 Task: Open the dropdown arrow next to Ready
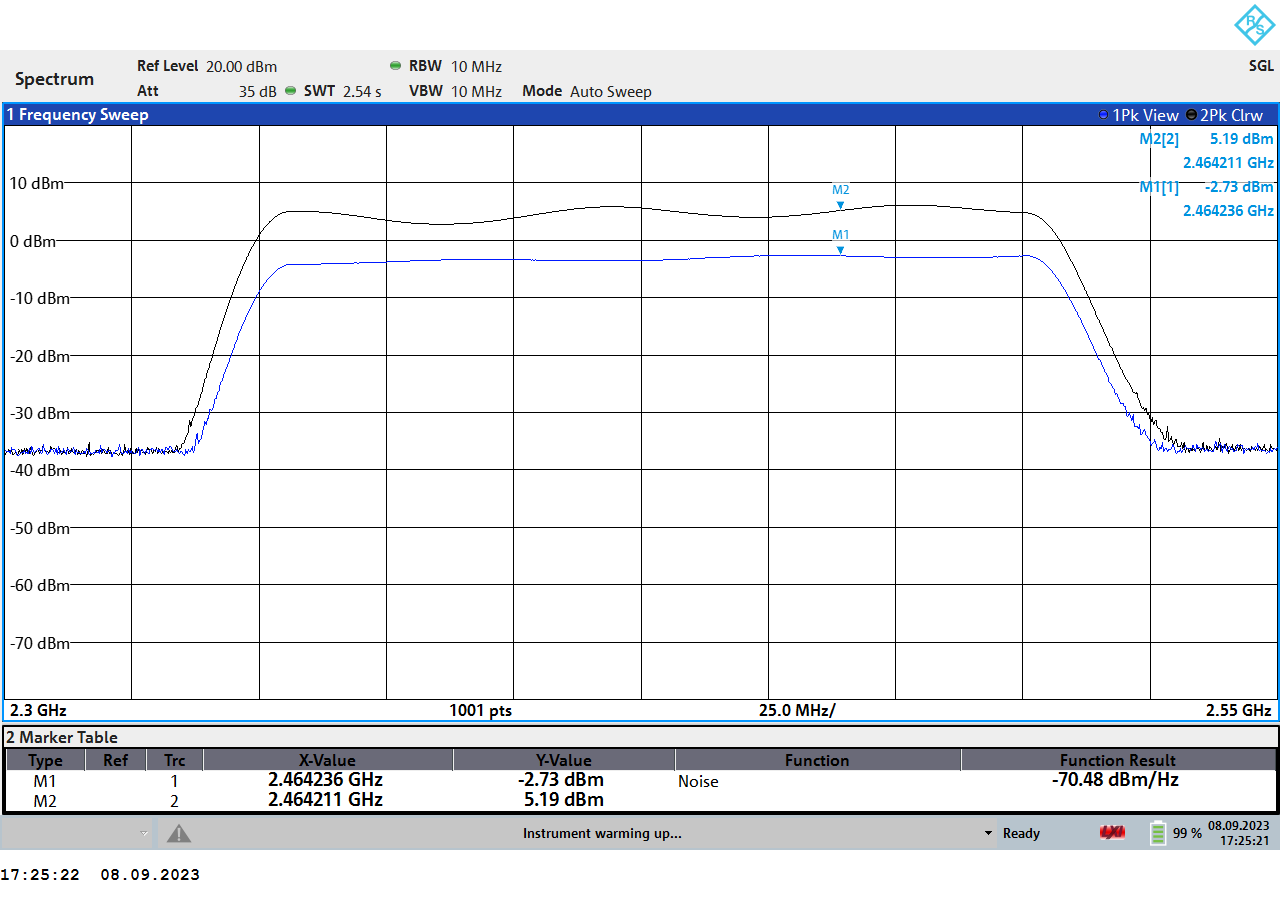point(989,833)
